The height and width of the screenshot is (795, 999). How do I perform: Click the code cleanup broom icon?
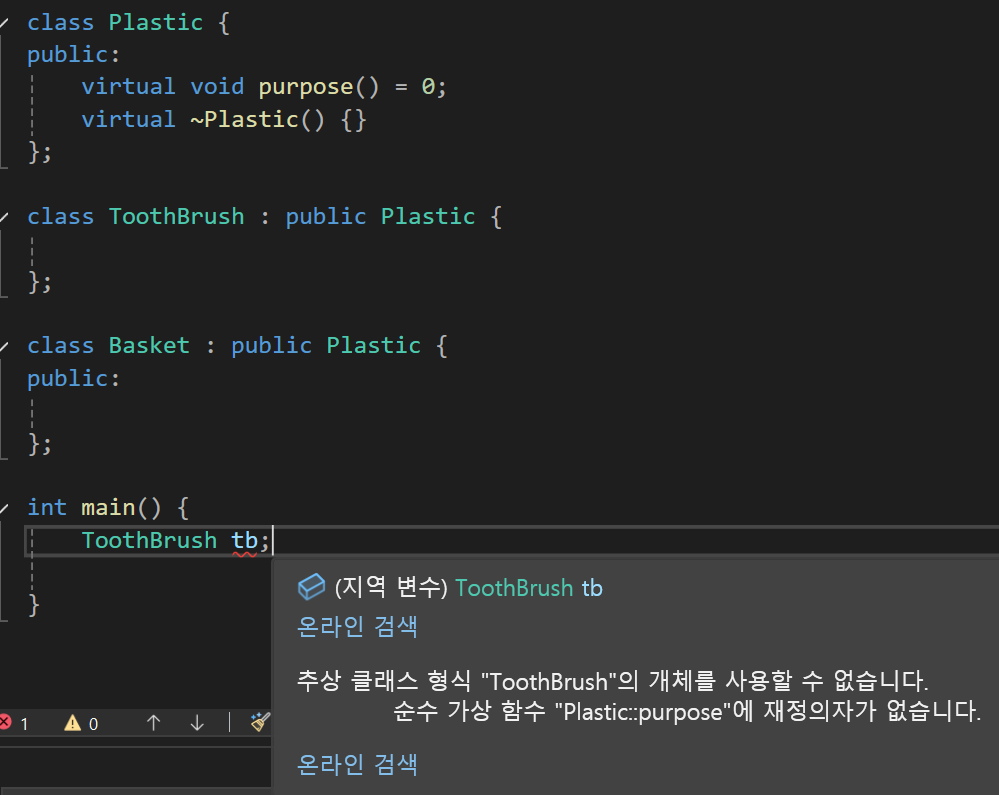click(261, 722)
